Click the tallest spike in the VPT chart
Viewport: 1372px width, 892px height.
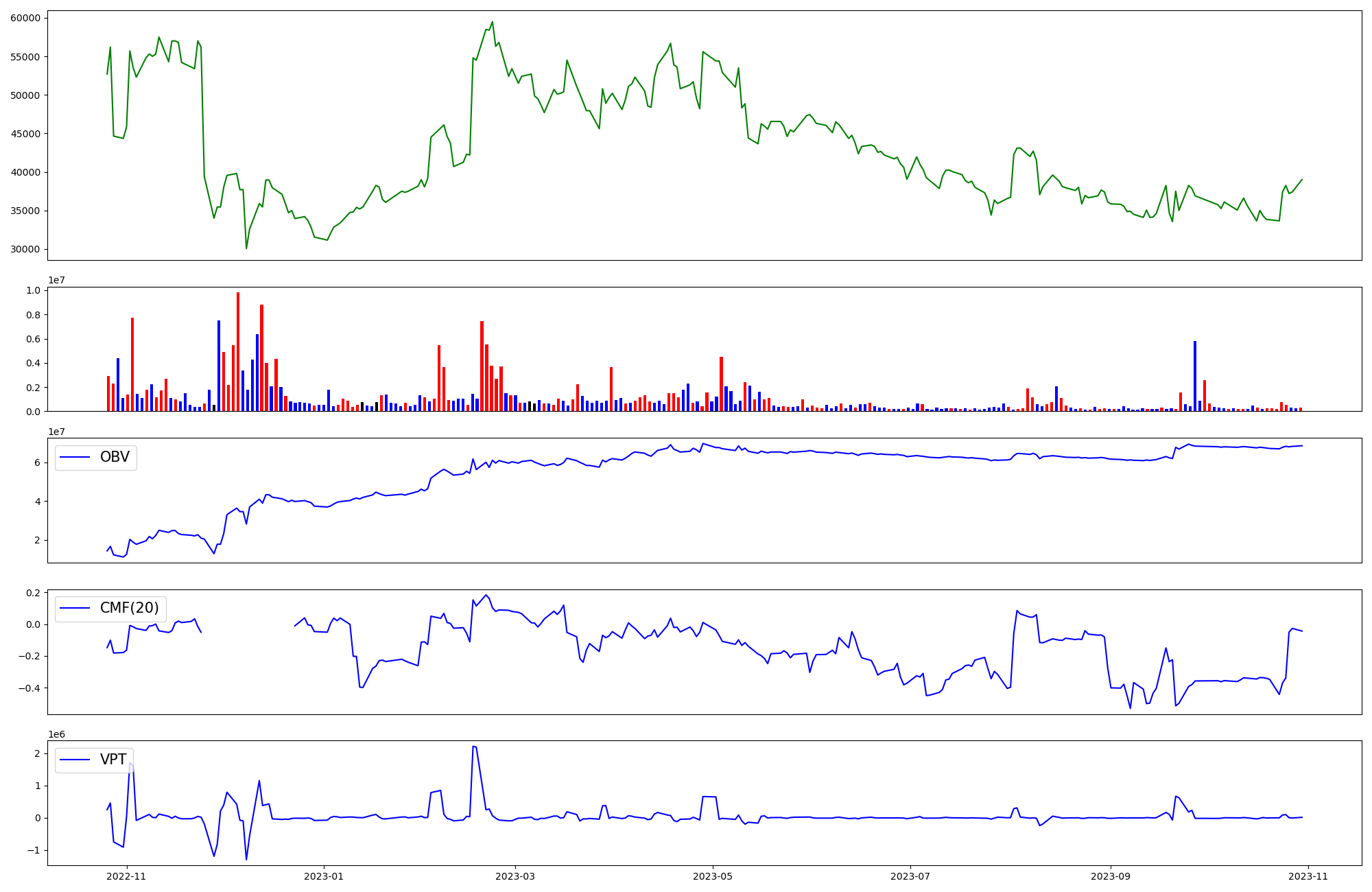pos(474,747)
